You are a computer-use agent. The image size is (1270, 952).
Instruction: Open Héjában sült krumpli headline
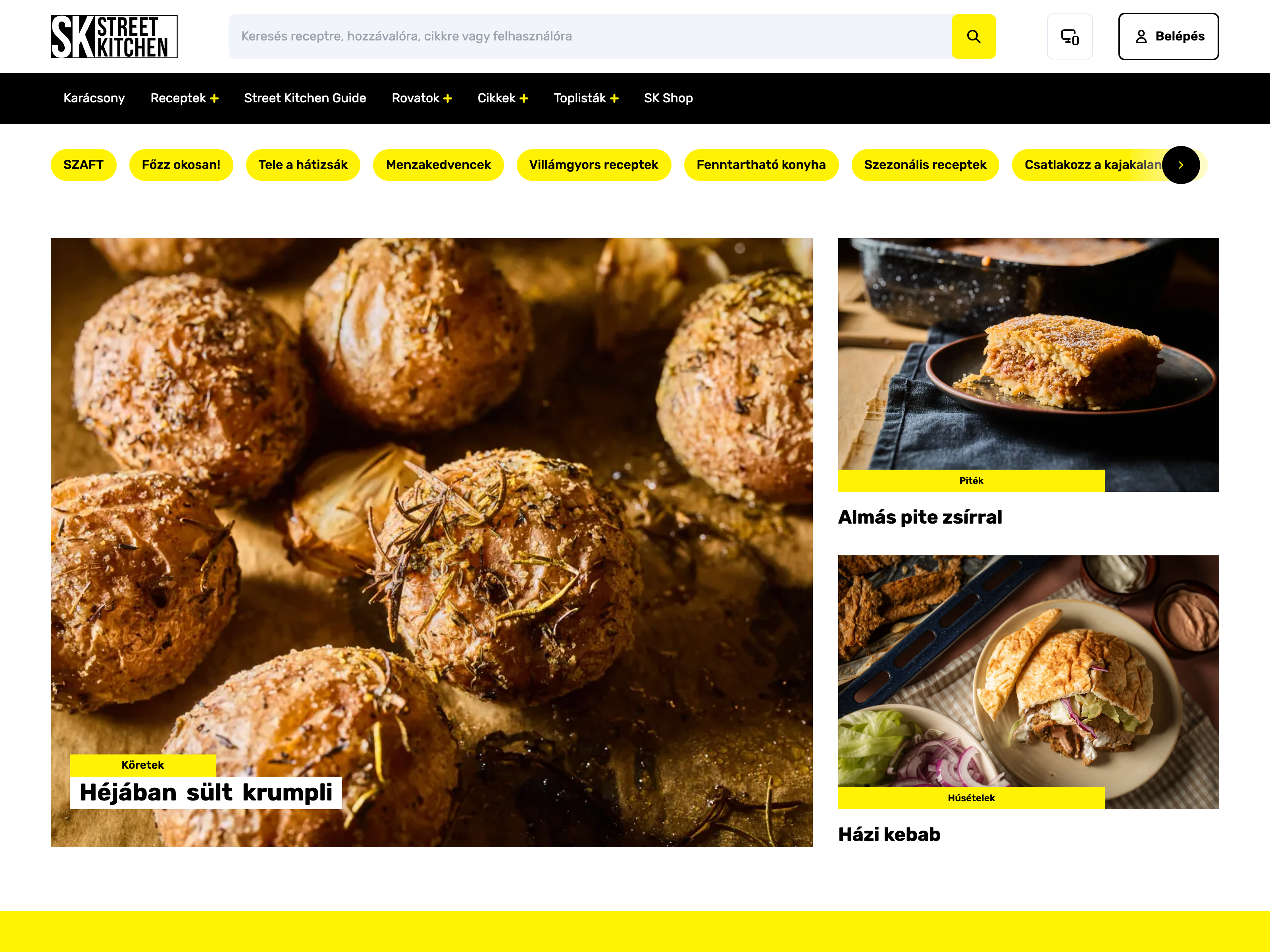(206, 793)
